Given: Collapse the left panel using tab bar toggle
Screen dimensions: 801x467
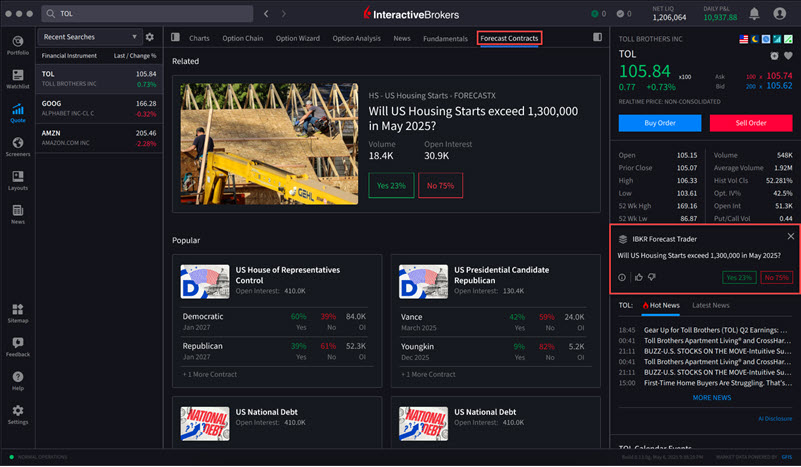Looking at the screenshot, I should 175,38.
